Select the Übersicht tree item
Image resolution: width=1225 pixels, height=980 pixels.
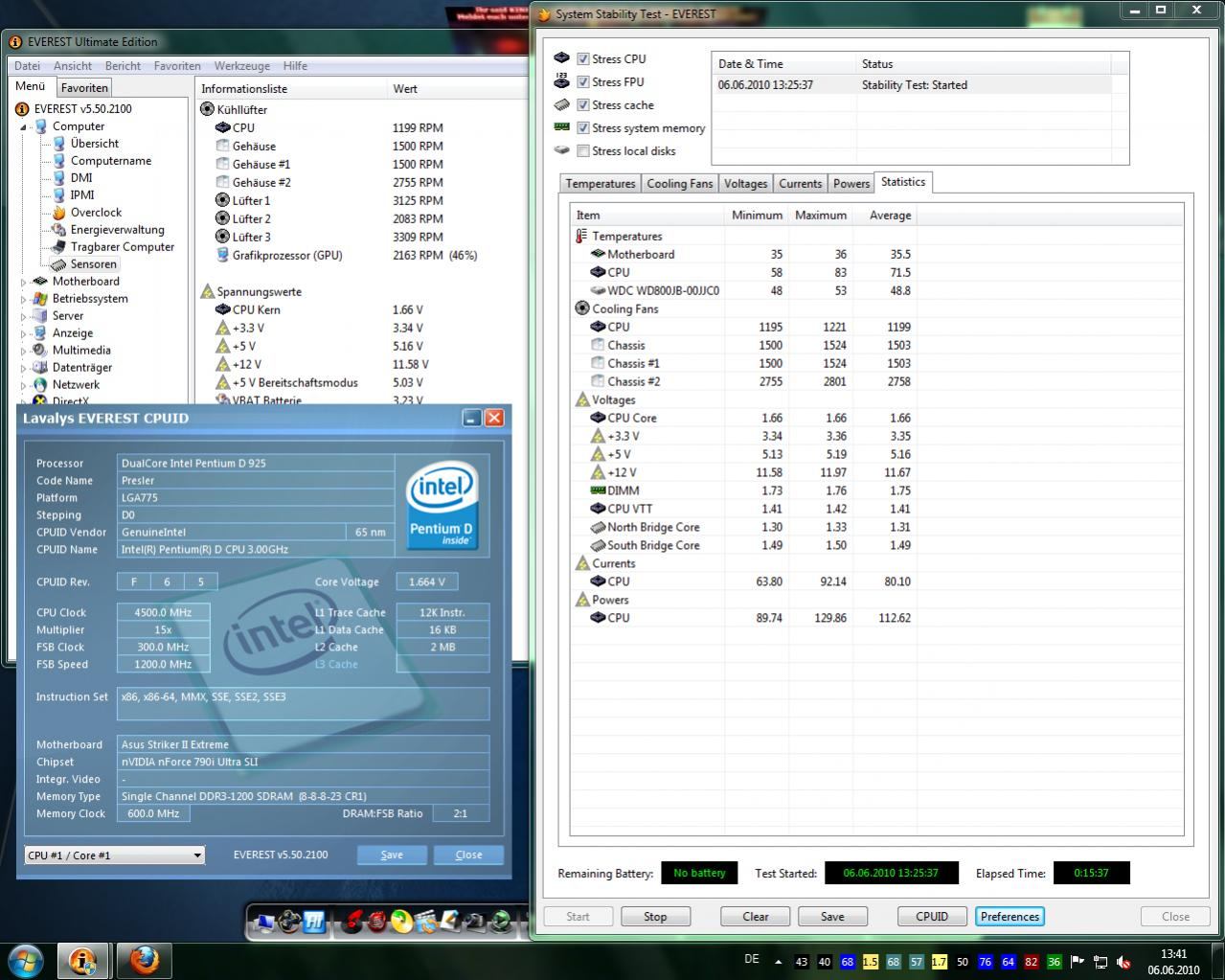[95, 144]
